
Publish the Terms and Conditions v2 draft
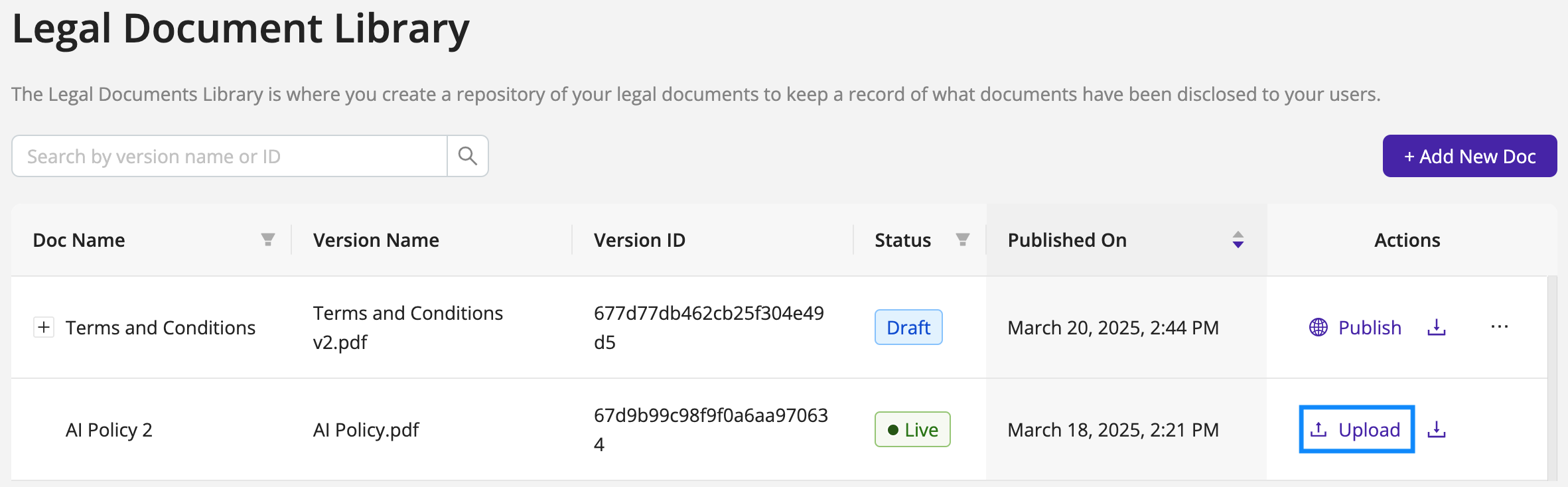[x=1355, y=327]
